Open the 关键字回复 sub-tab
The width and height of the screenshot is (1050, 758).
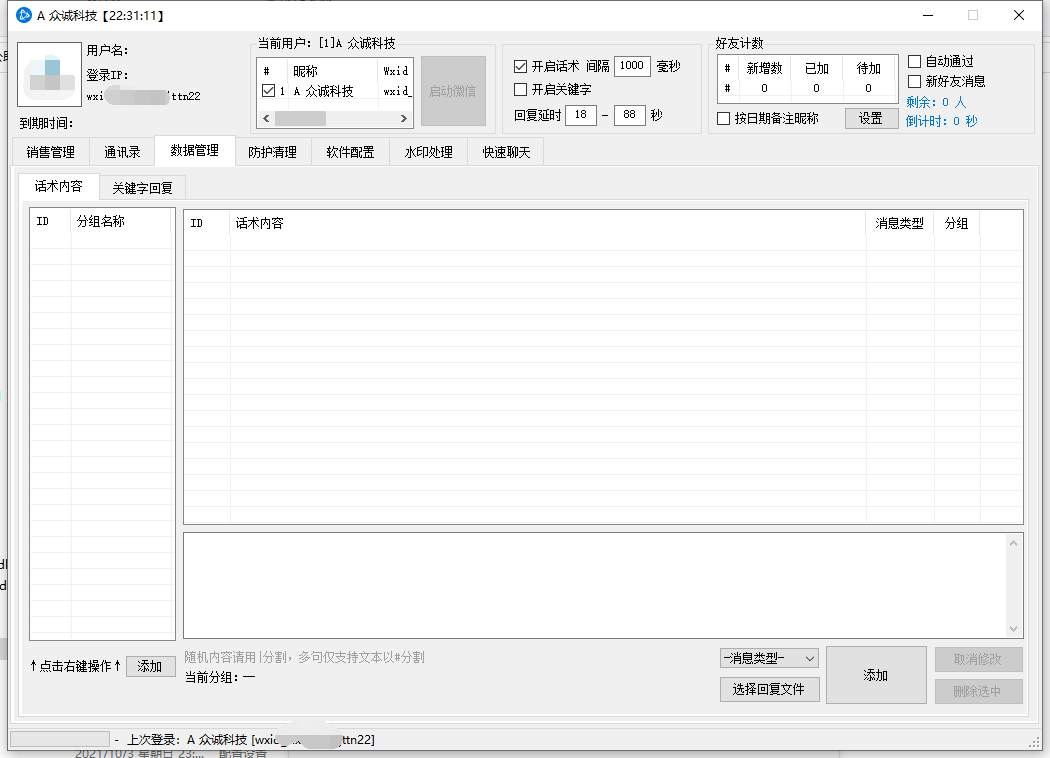pos(142,188)
